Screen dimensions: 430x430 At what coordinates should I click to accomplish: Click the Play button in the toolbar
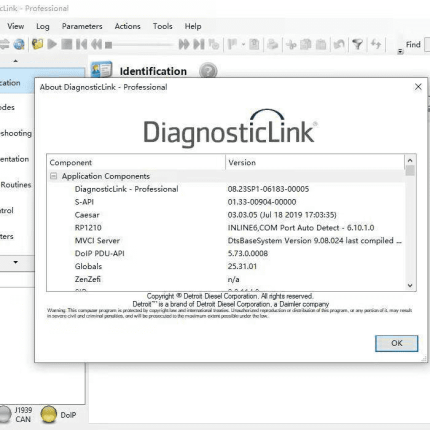[52, 44]
